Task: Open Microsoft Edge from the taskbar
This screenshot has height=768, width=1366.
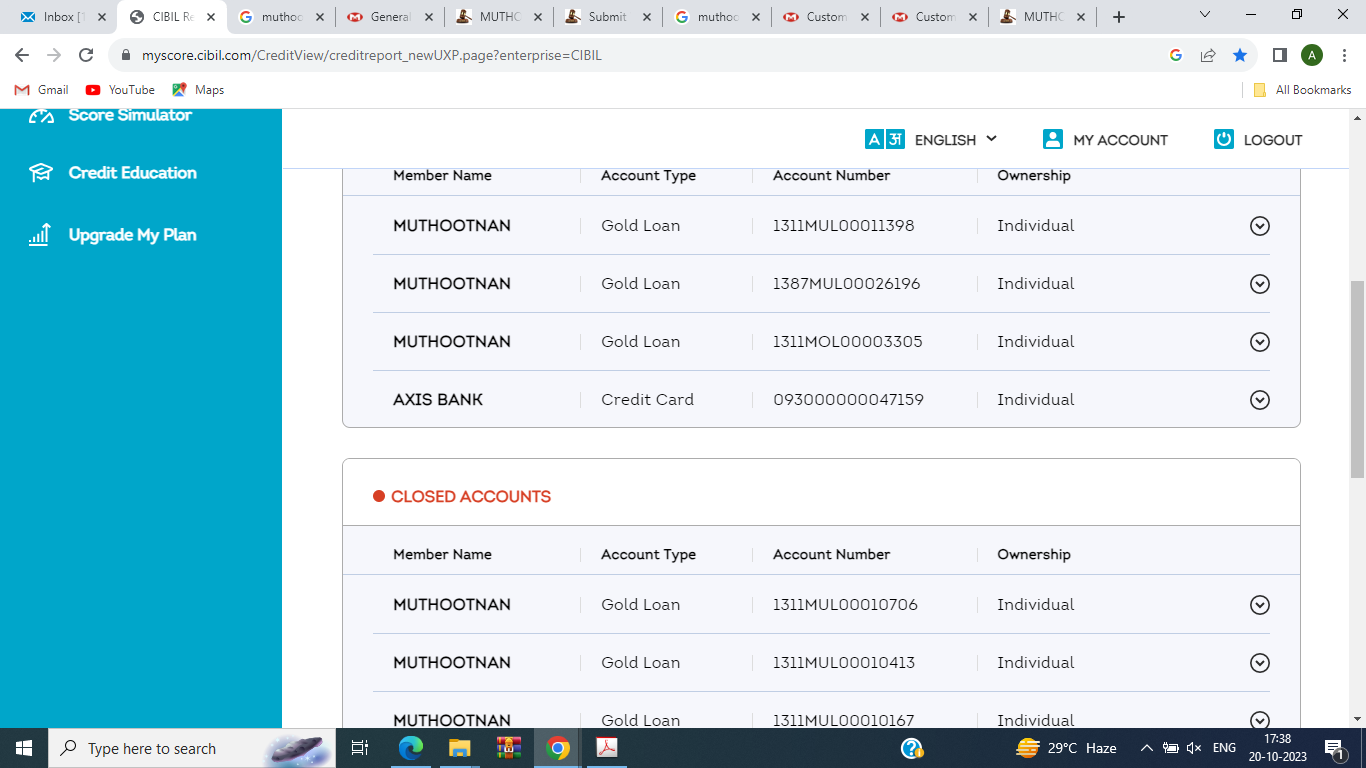Action: click(x=411, y=748)
